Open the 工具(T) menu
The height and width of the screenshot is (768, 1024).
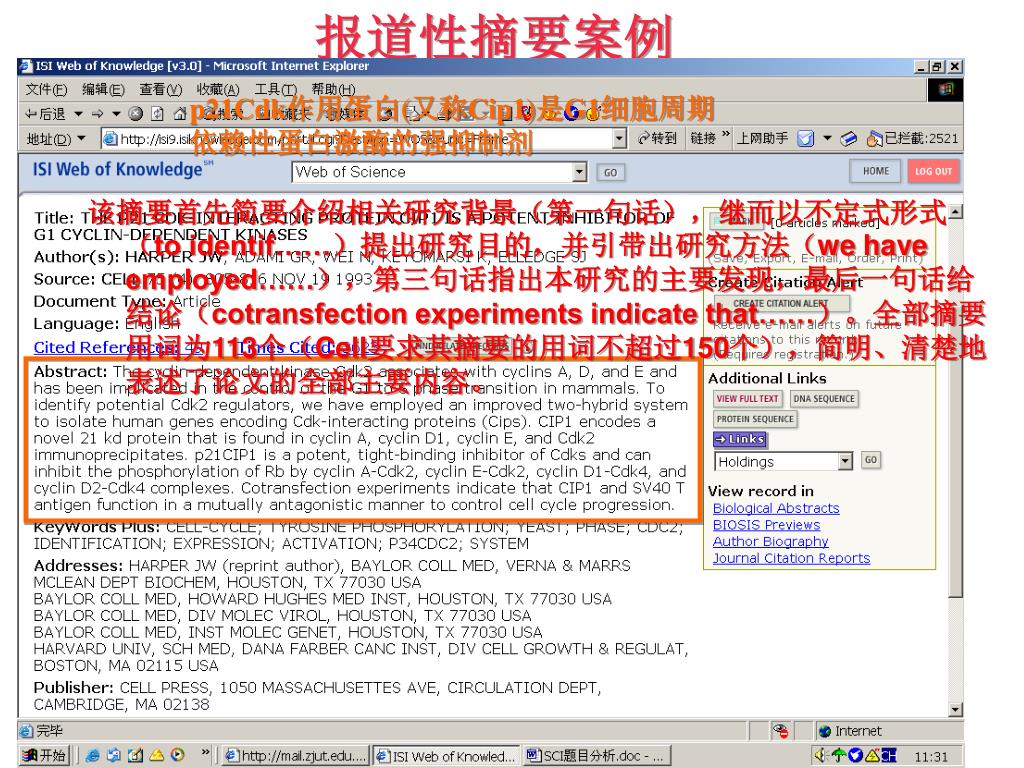coord(275,89)
